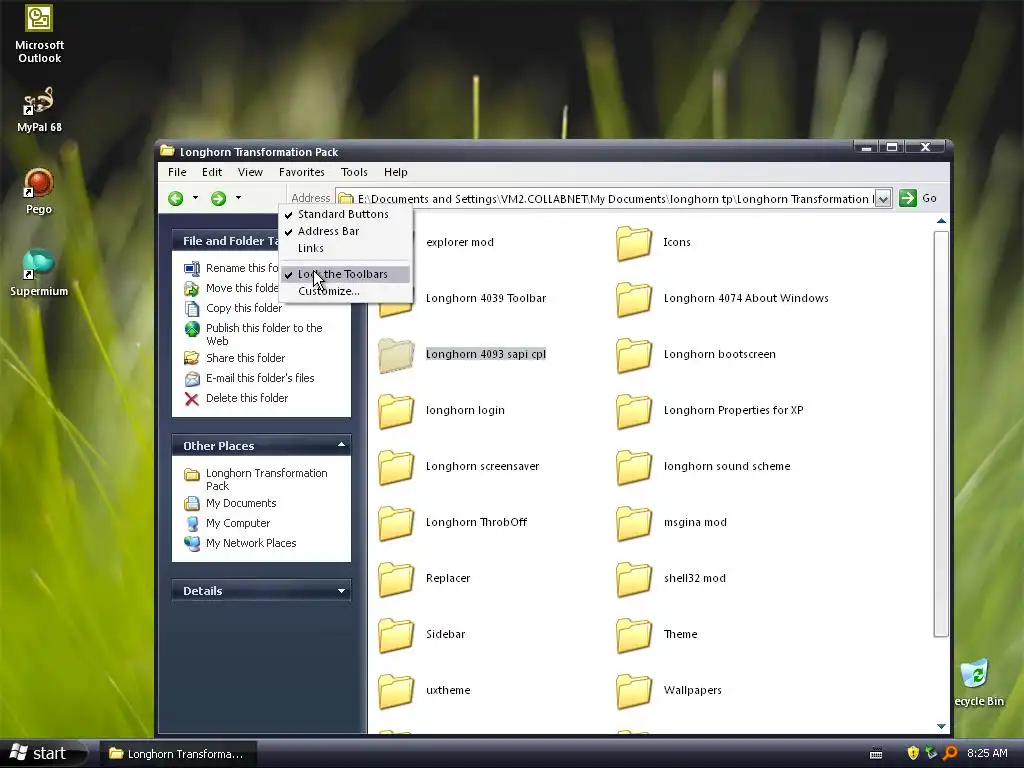1024x768 pixels.
Task: Select the Wallpapers folder icon
Action: 633,692
